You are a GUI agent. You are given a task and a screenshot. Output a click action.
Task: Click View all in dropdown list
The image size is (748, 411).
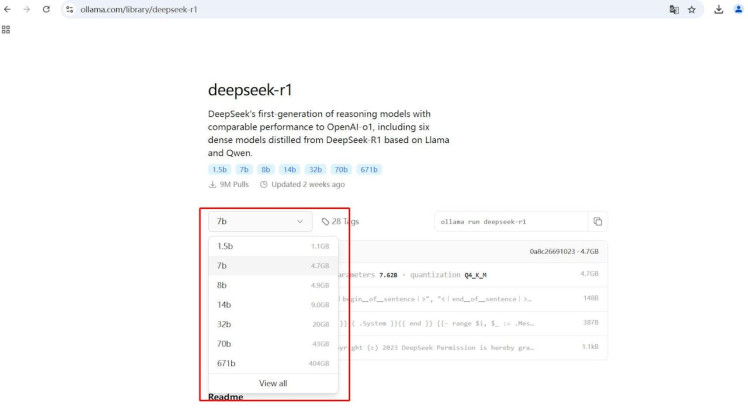273,383
